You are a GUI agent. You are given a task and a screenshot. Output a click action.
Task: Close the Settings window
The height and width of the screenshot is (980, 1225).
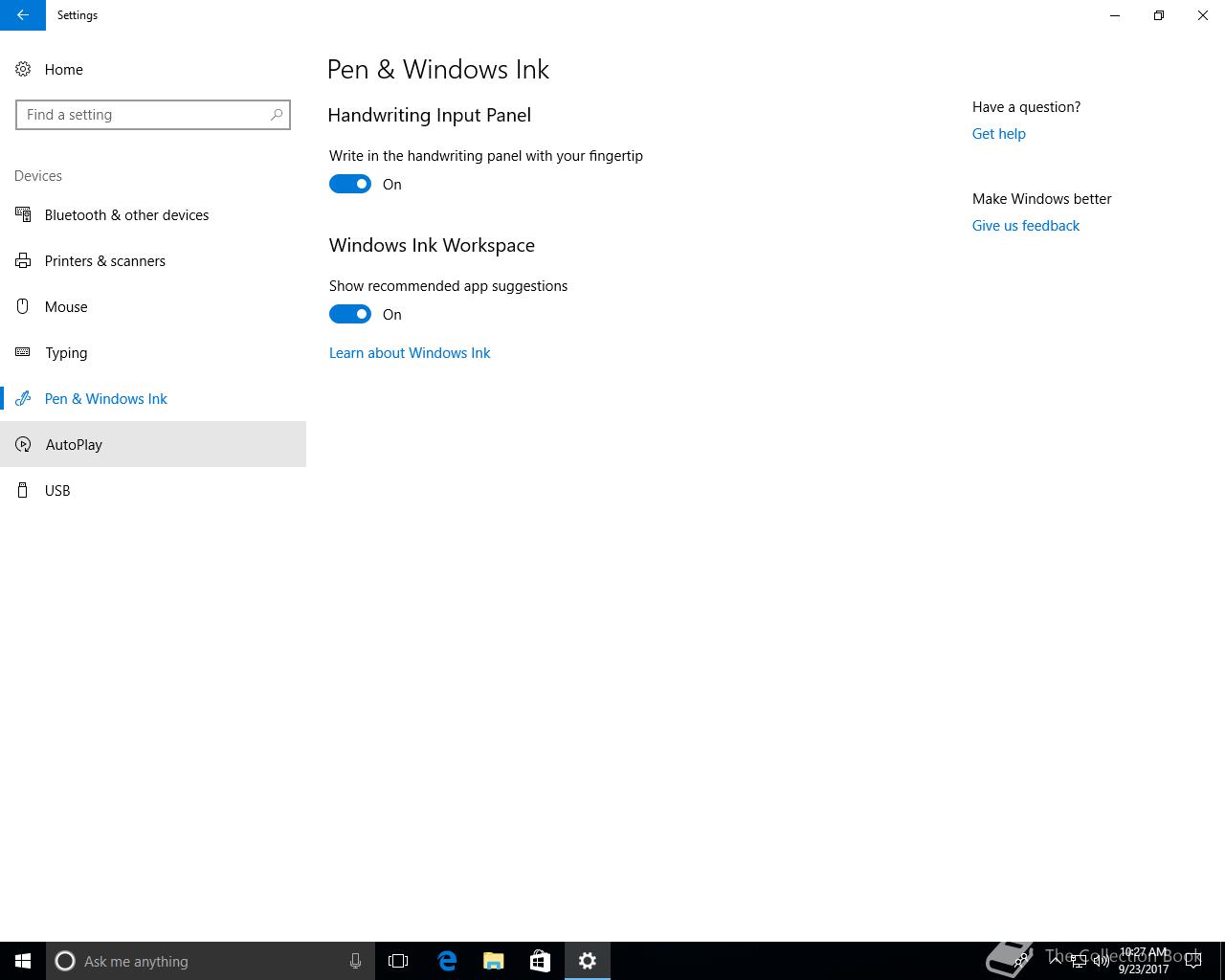(x=1203, y=15)
